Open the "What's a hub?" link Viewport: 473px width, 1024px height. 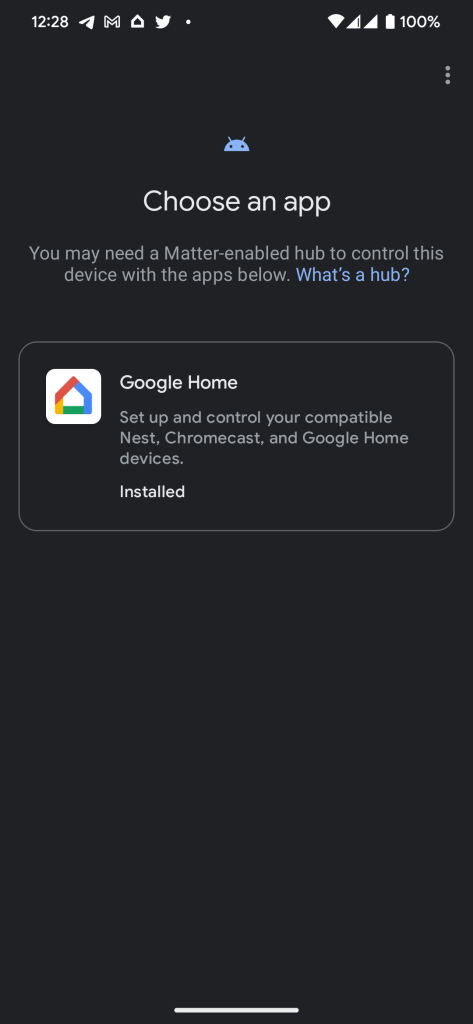[x=353, y=274]
